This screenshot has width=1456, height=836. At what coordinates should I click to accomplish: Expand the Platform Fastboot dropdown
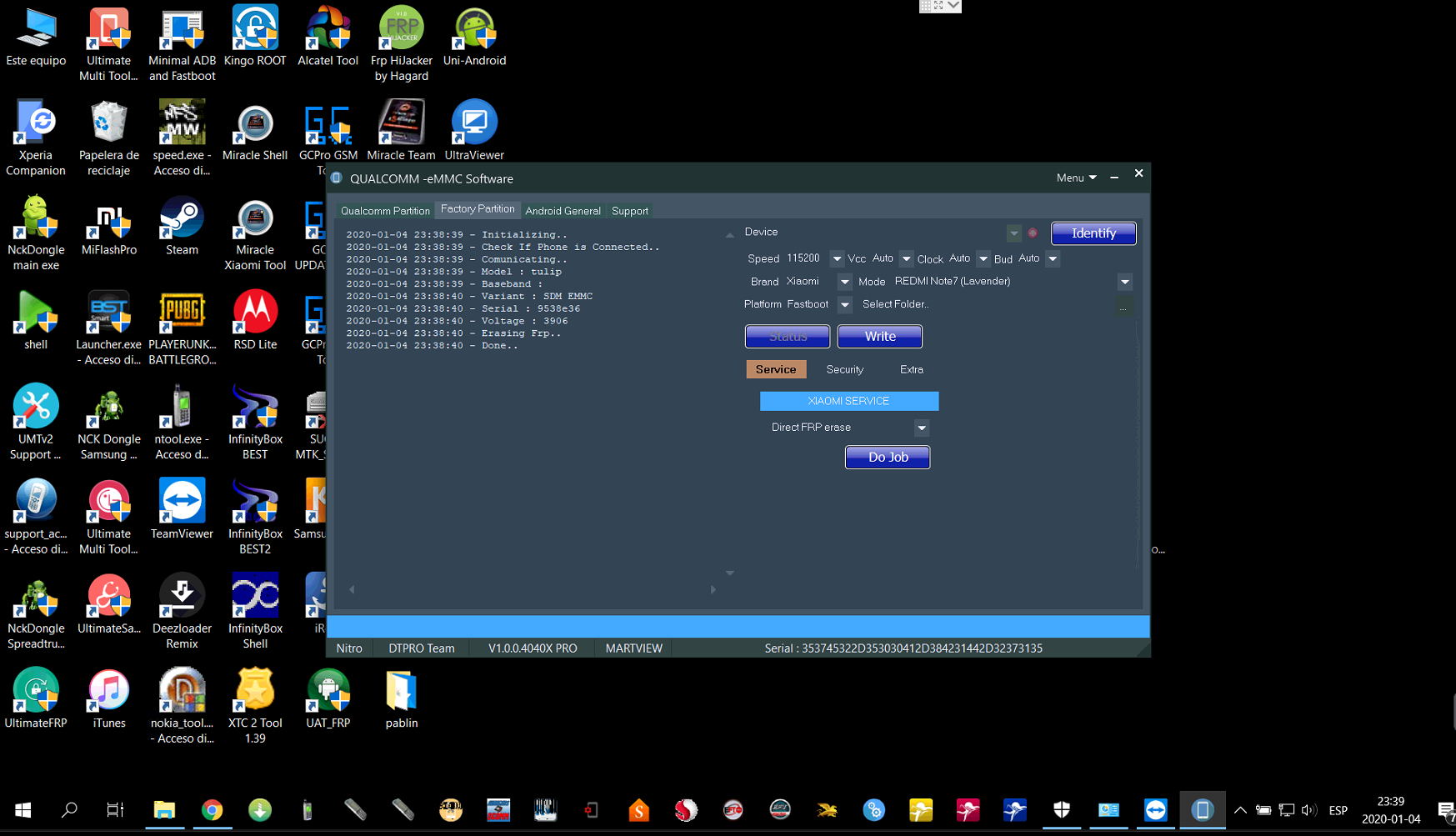point(844,305)
